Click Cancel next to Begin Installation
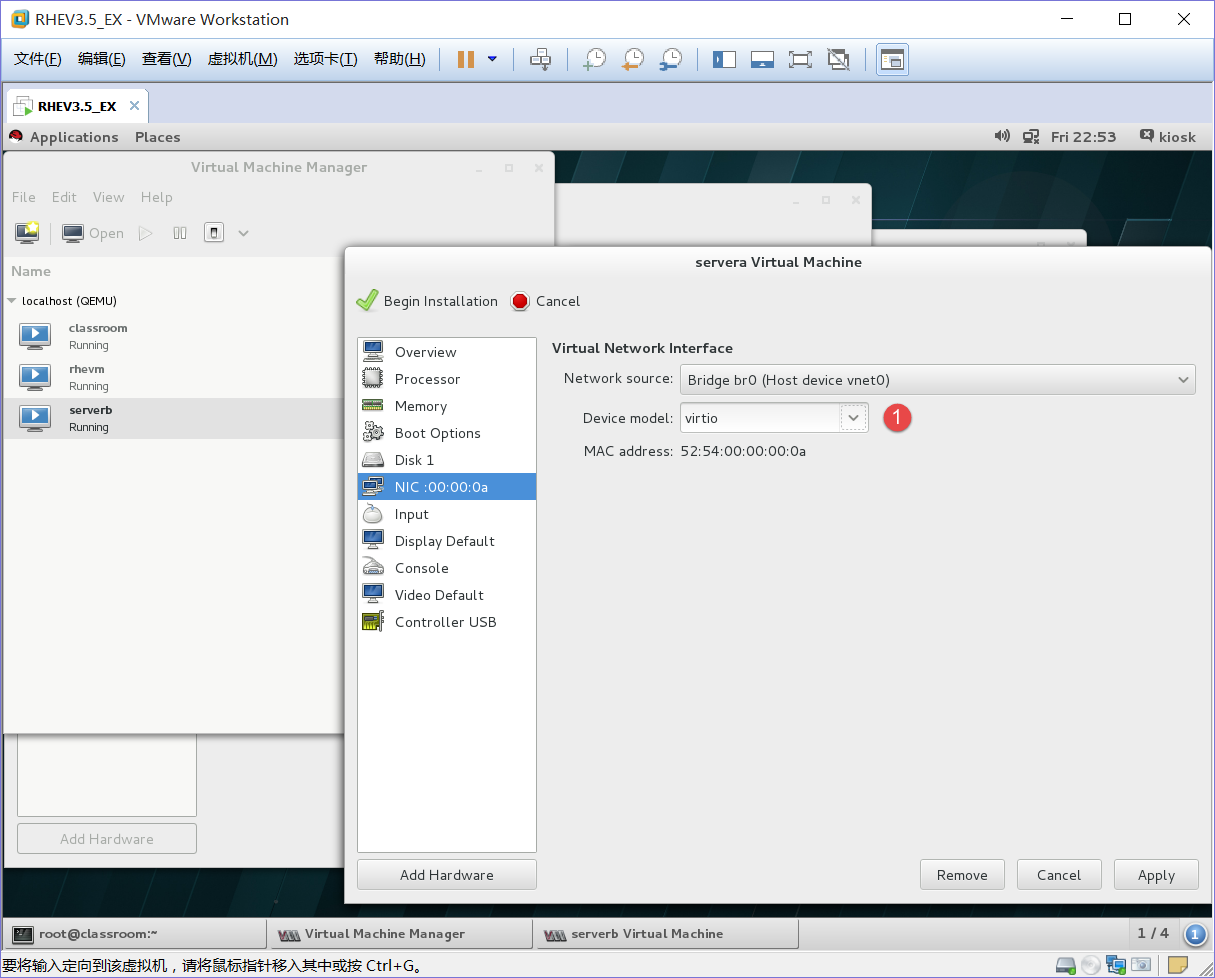1215x978 pixels. click(x=546, y=301)
